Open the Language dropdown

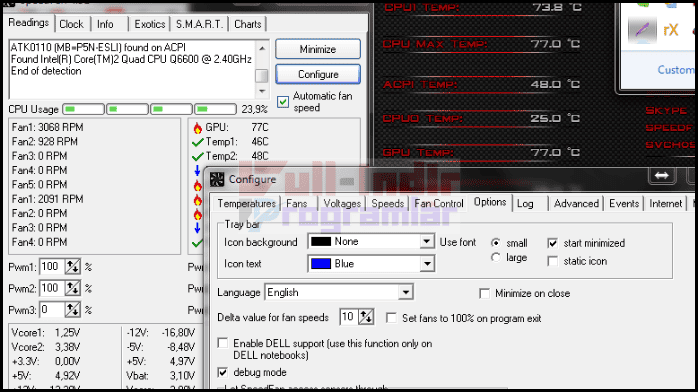point(406,293)
